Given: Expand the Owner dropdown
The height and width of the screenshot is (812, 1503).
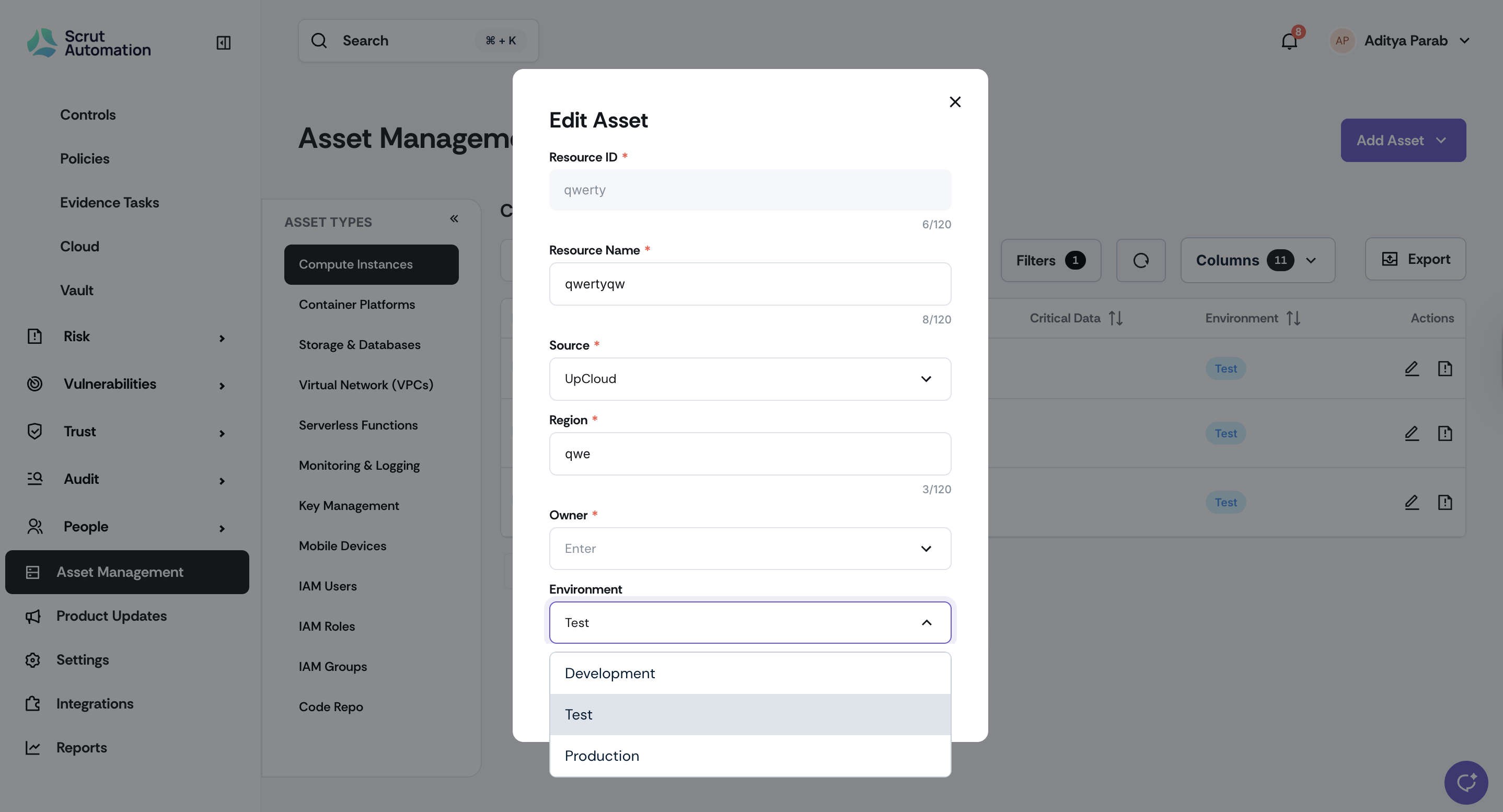Looking at the screenshot, I should pyautogui.click(x=750, y=549).
